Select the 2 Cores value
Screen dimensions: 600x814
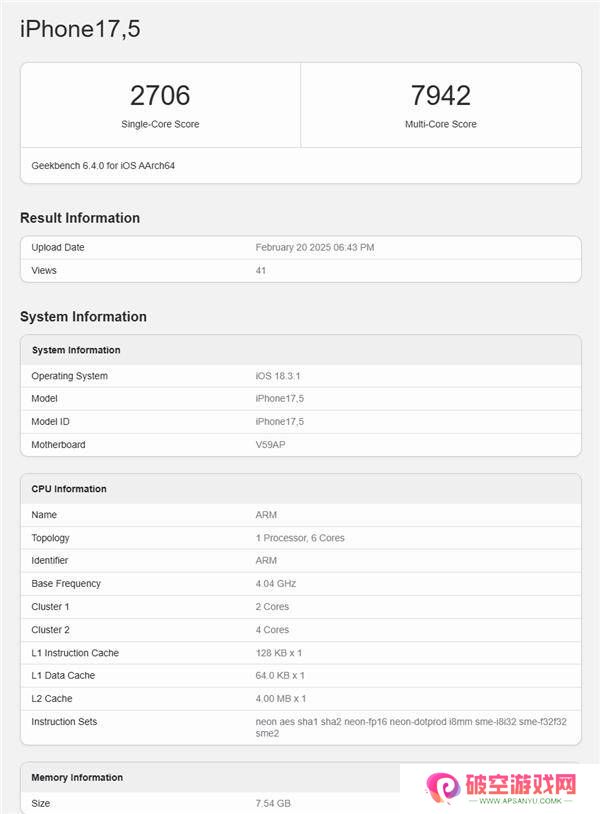point(272,607)
